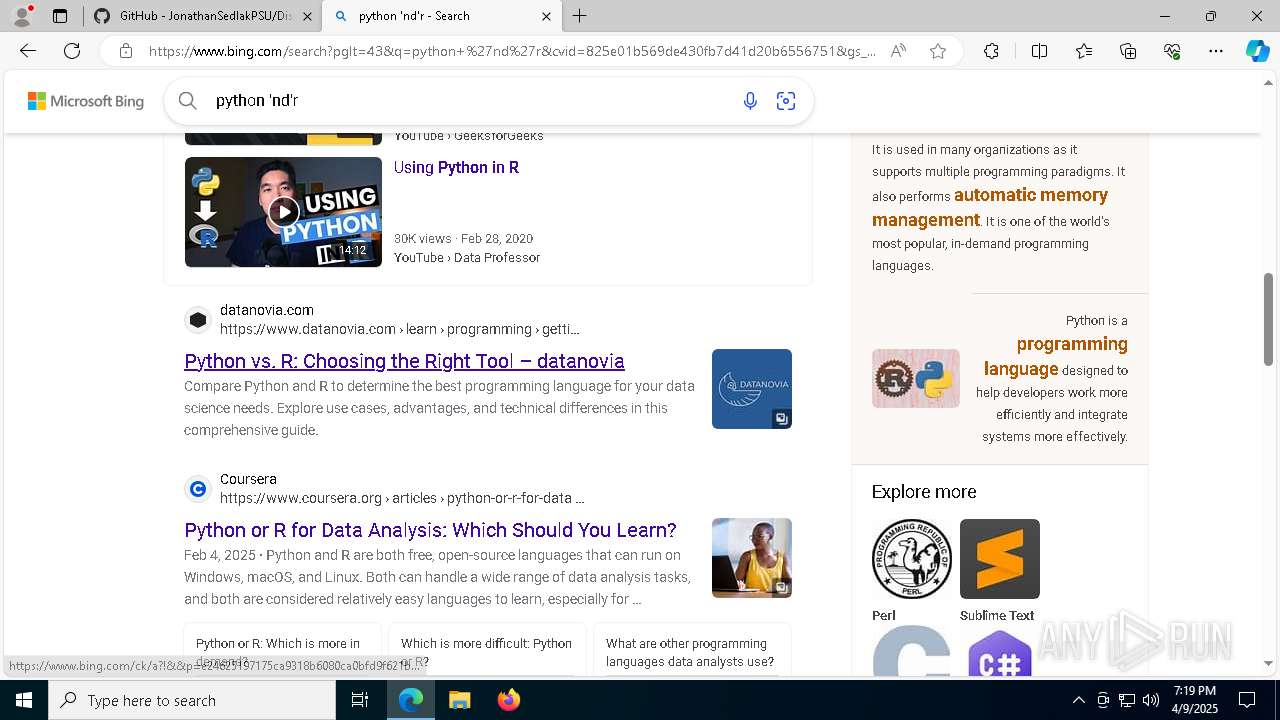Image resolution: width=1280 pixels, height=720 pixels.
Task: Show hidden system tray icons
Action: coord(1078,700)
